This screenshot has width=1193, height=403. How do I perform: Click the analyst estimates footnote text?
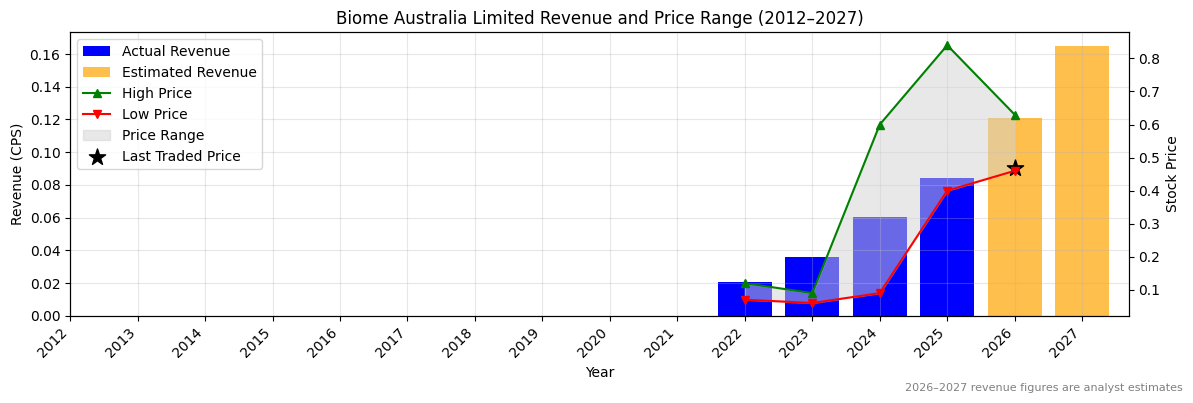[x=1043, y=388]
